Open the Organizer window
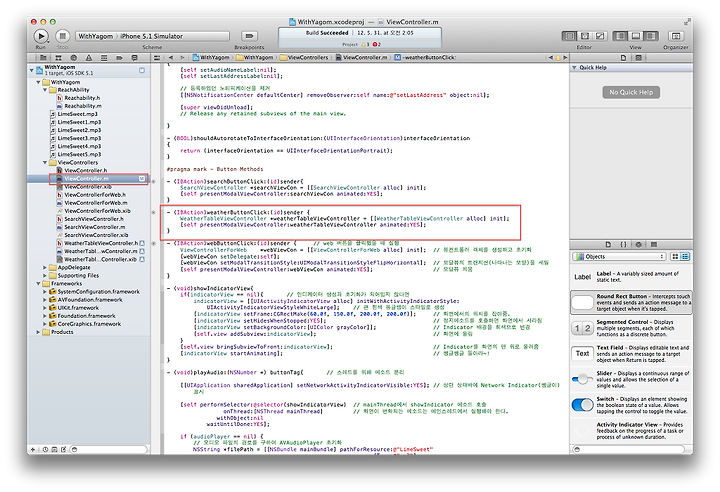The image size is (720, 492). point(676,36)
